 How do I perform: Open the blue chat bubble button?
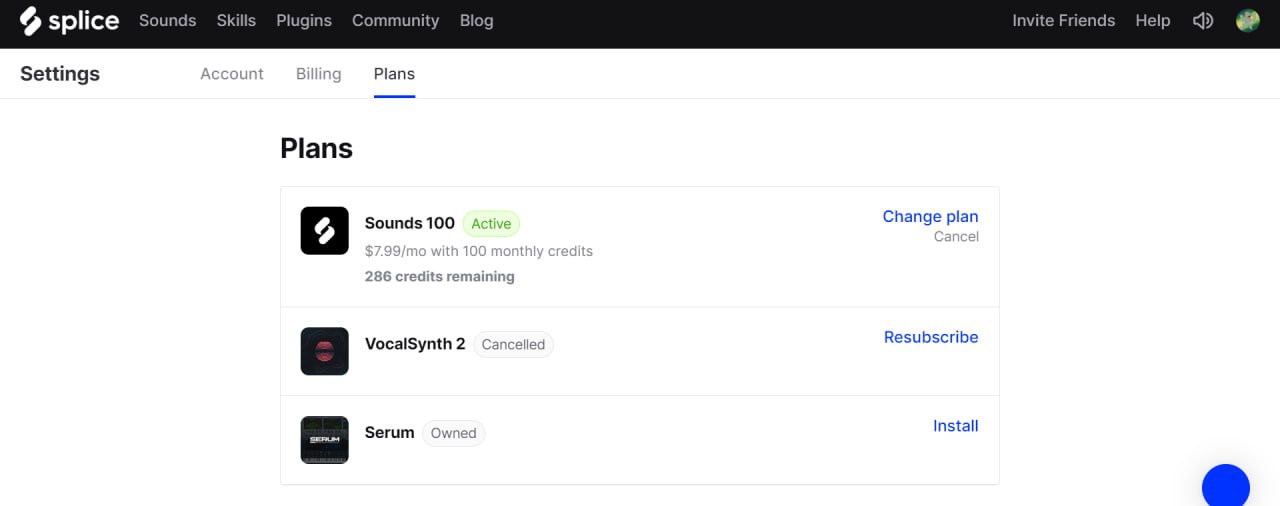pos(1226,488)
